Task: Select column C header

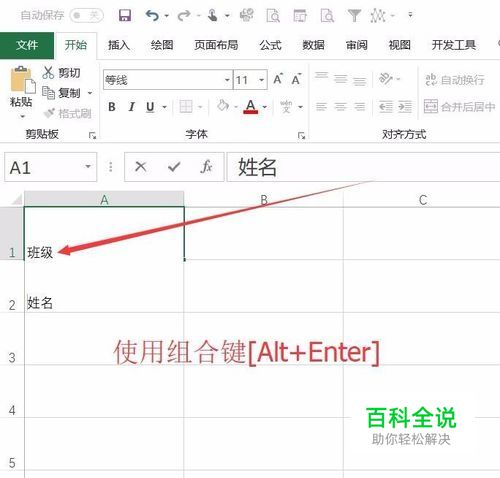Action: 422,200
